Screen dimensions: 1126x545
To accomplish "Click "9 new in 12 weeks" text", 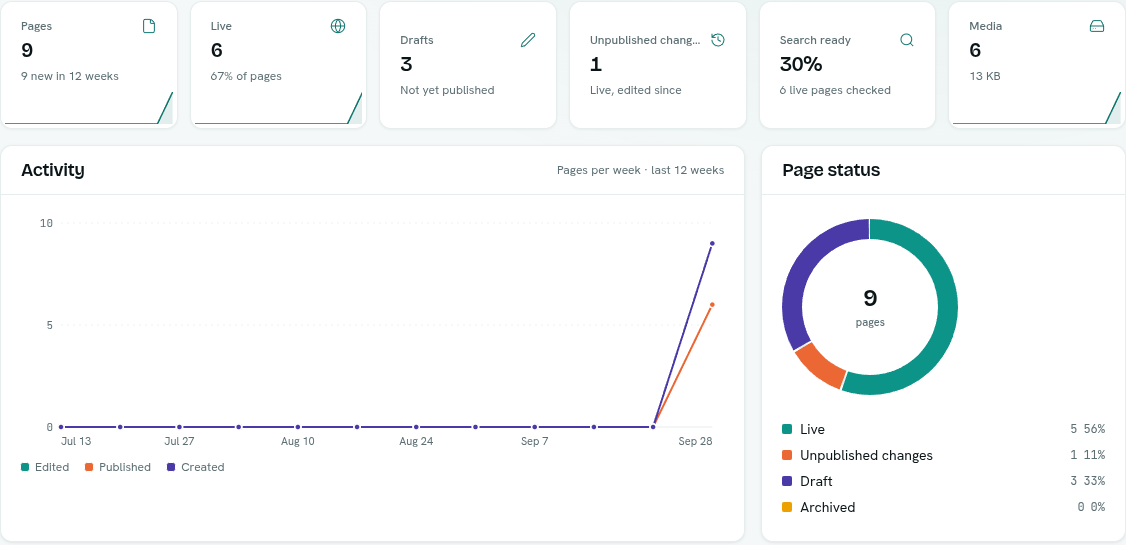I will (x=70, y=76).
